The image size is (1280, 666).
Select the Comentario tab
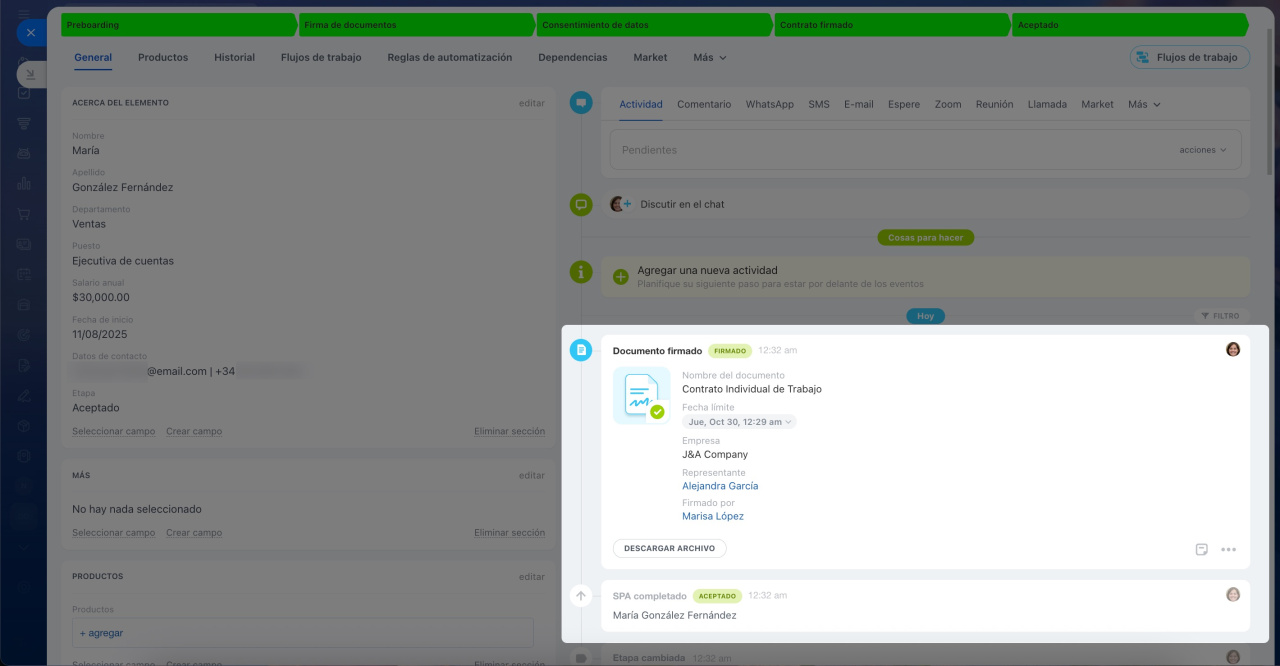pos(704,104)
